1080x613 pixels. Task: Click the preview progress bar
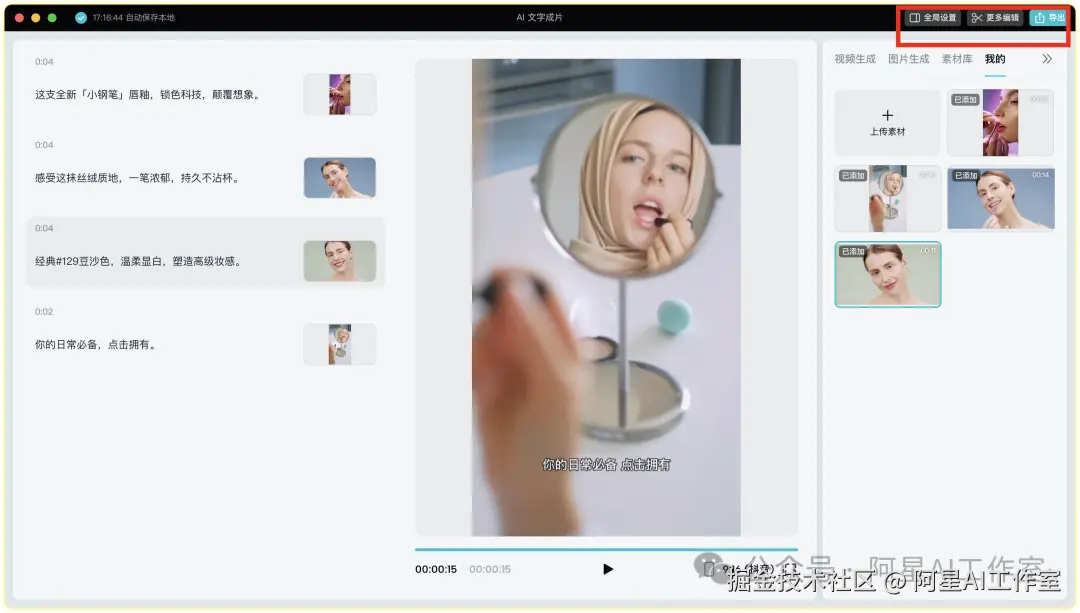coord(606,550)
